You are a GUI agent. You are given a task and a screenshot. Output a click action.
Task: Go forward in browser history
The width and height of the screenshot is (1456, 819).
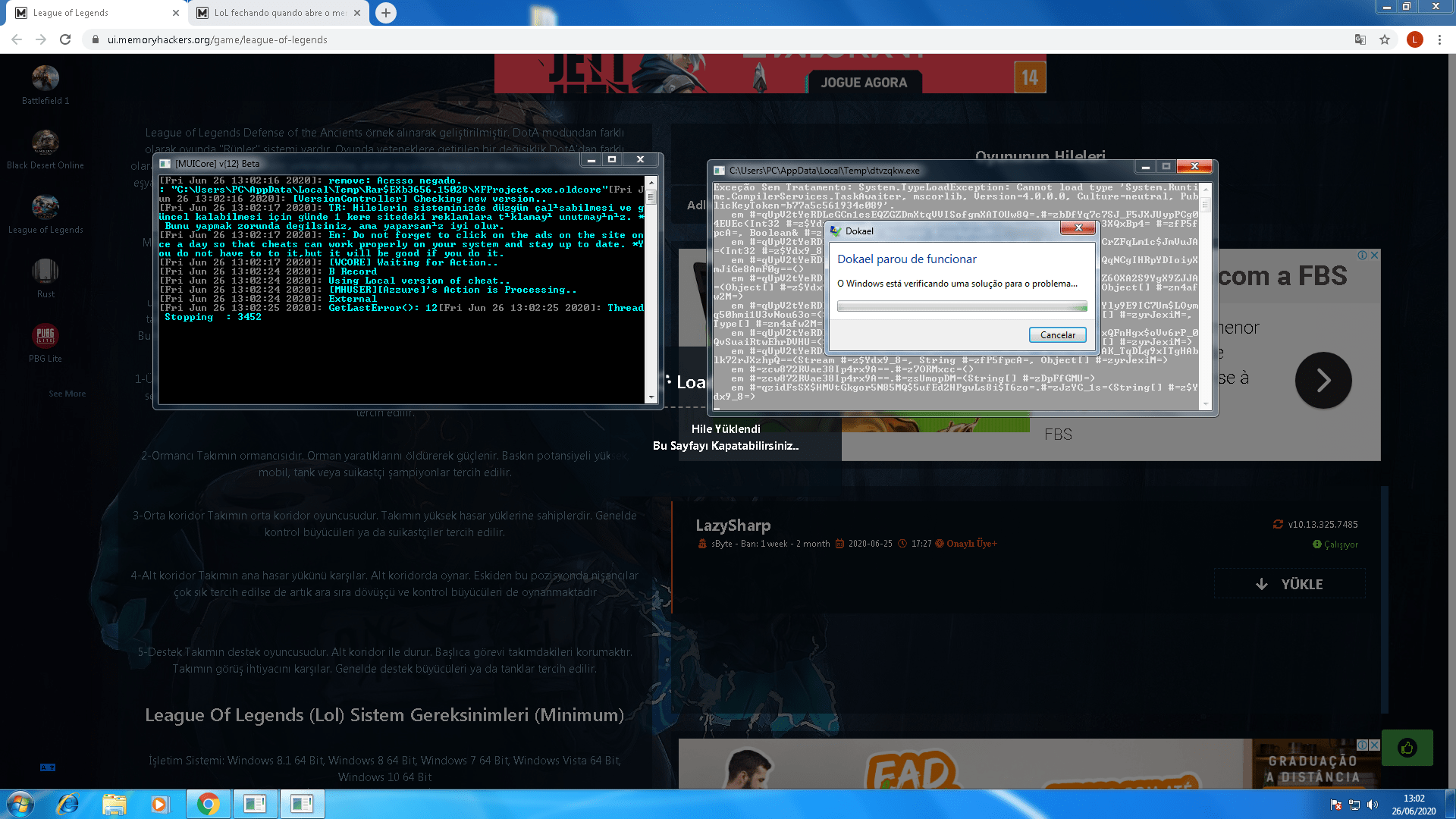[x=41, y=39]
